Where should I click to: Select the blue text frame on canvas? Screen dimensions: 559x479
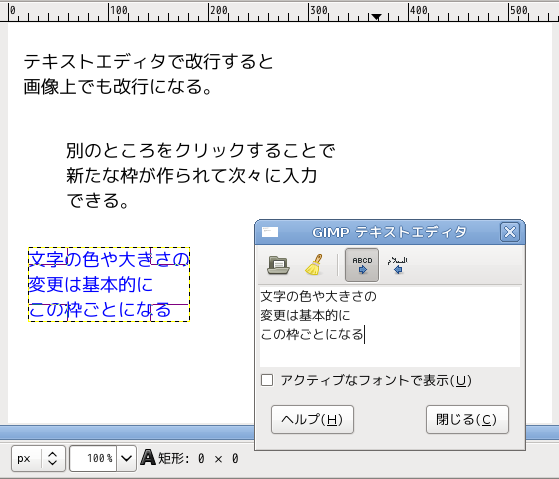tap(109, 284)
